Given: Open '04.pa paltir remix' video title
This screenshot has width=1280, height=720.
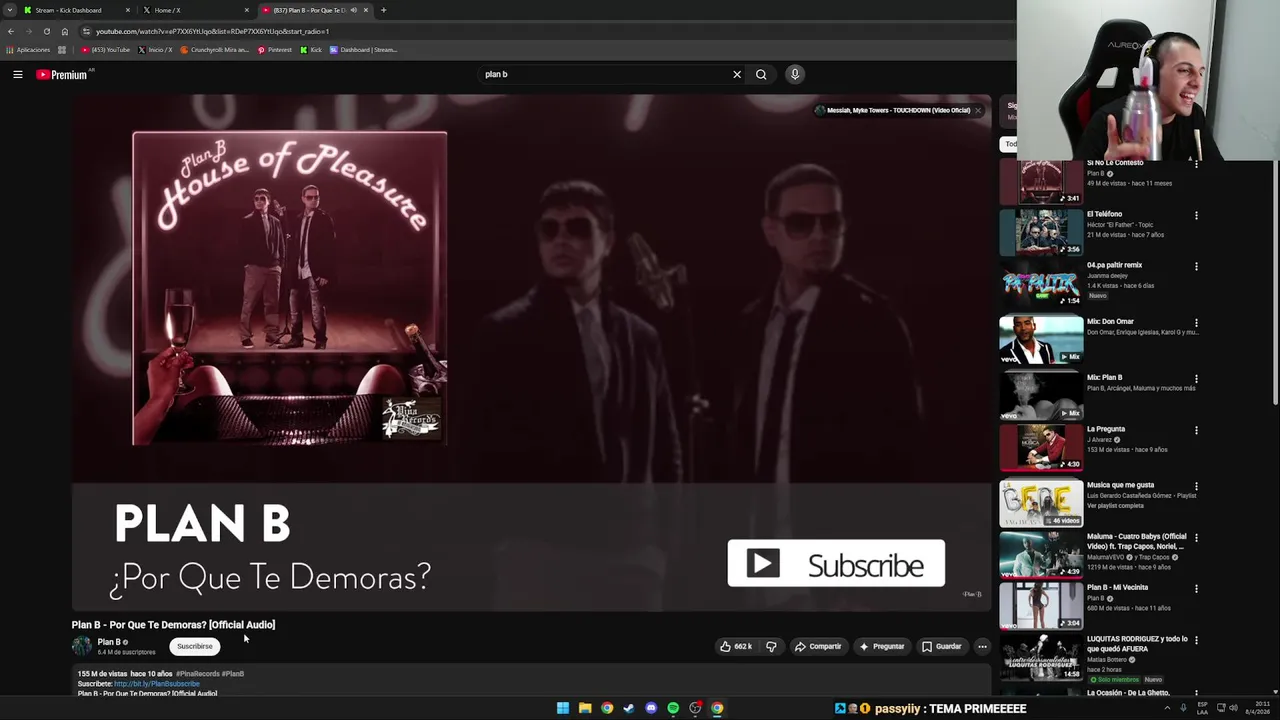Looking at the screenshot, I should coord(1114,265).
